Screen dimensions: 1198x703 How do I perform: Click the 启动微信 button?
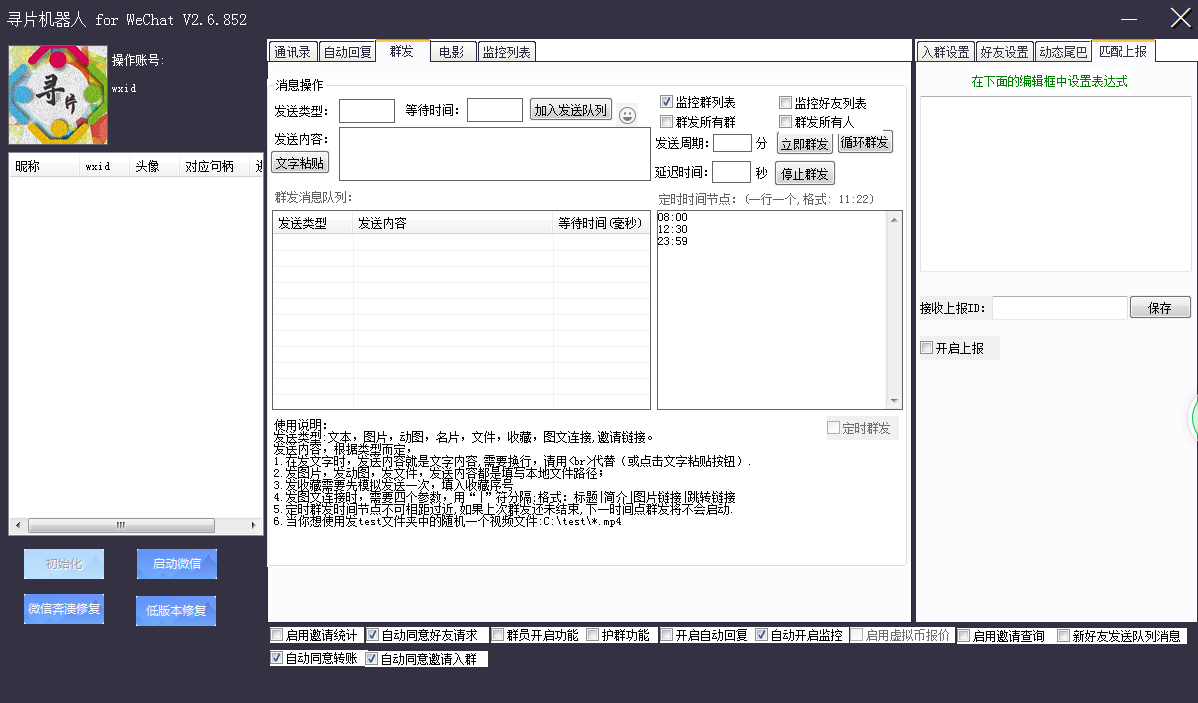click(x=176, y=564)
